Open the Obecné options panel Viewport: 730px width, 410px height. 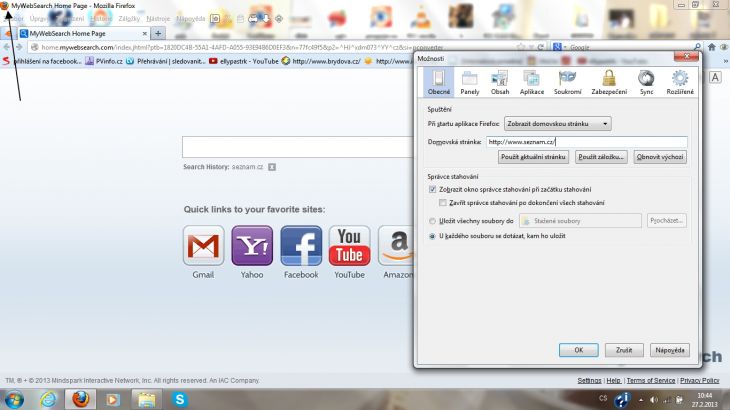439,82
